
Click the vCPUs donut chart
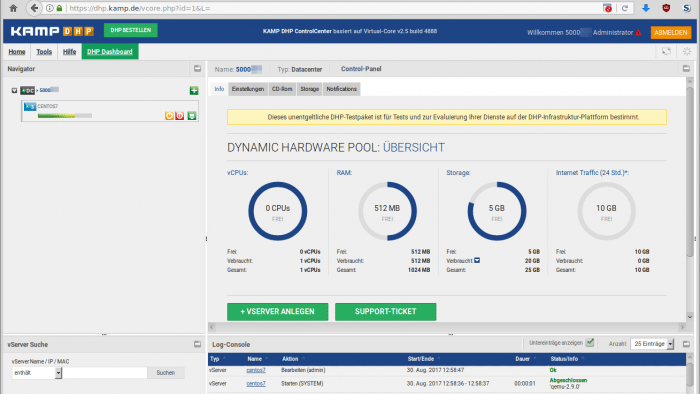point(278,211)
